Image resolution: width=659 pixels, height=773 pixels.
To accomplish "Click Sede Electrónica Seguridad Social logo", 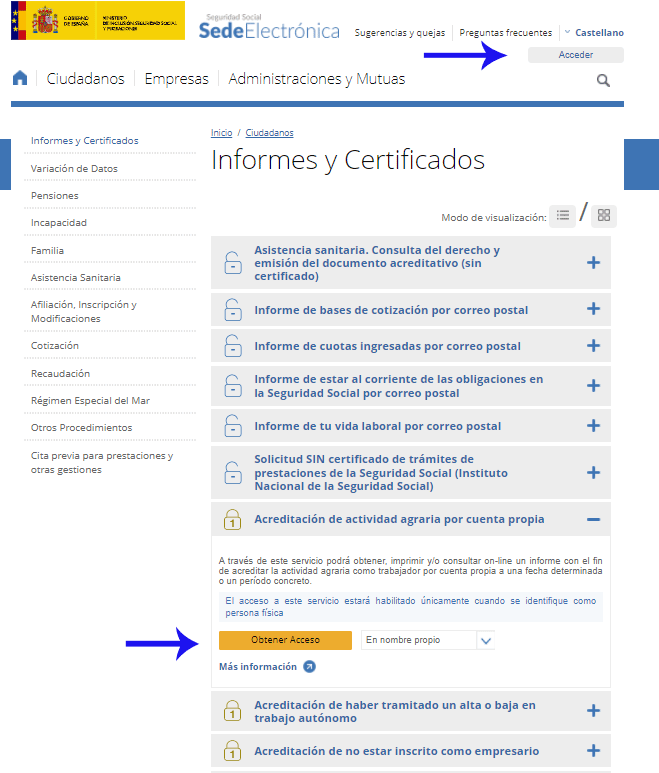I will (x=269, y=26).
